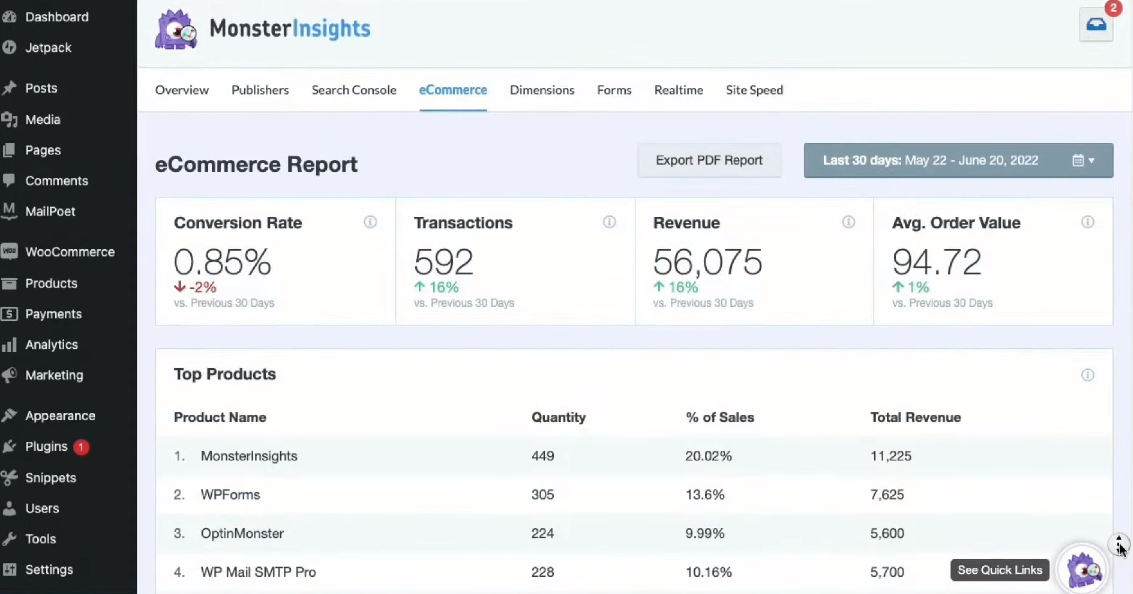Click the MonsterInsights monster logo
Image resolution: width=1133 pixels, height=594 pixels.
tap(177, 30)
